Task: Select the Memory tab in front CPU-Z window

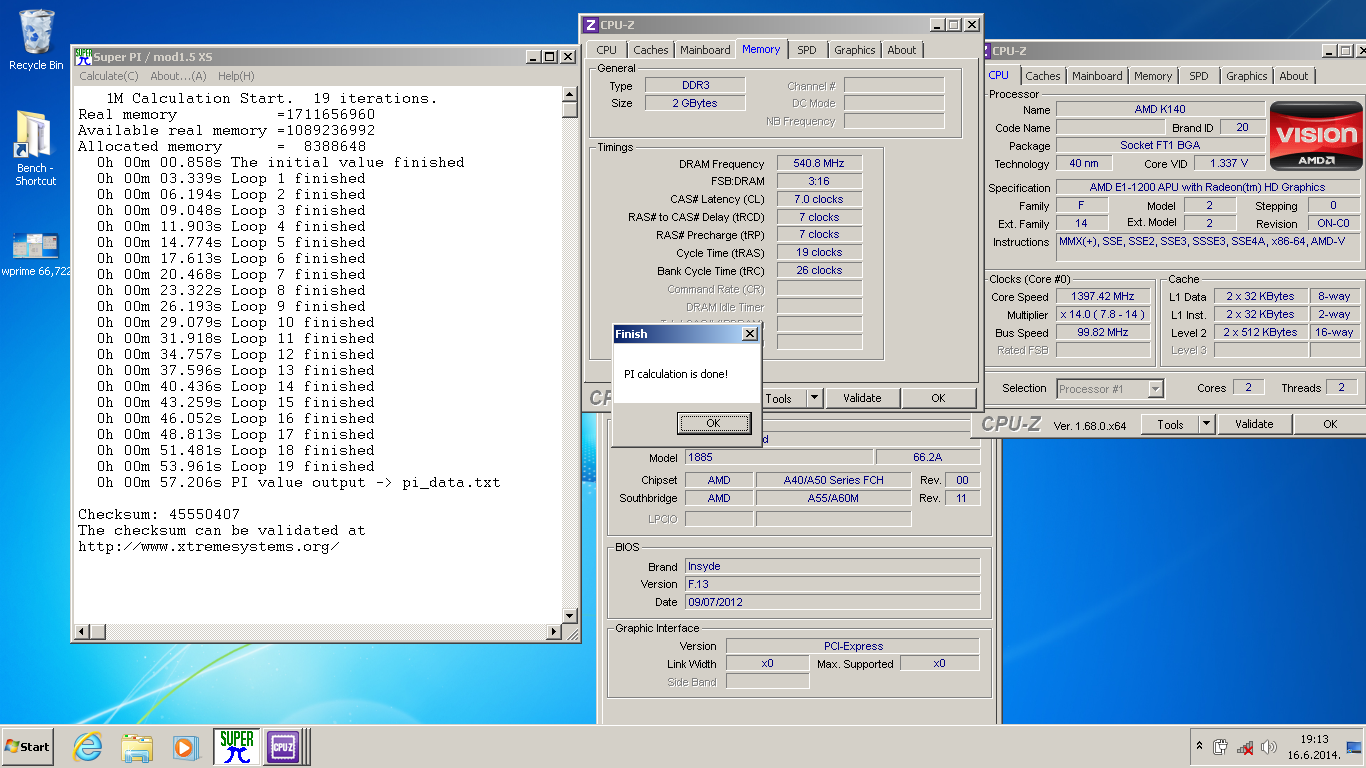Action: 761,49
